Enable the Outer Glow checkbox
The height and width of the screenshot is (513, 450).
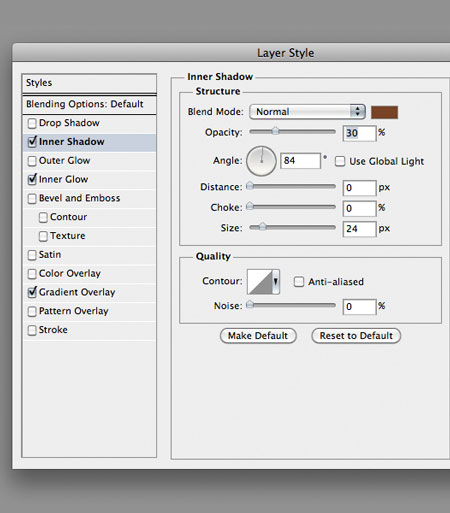32,161
